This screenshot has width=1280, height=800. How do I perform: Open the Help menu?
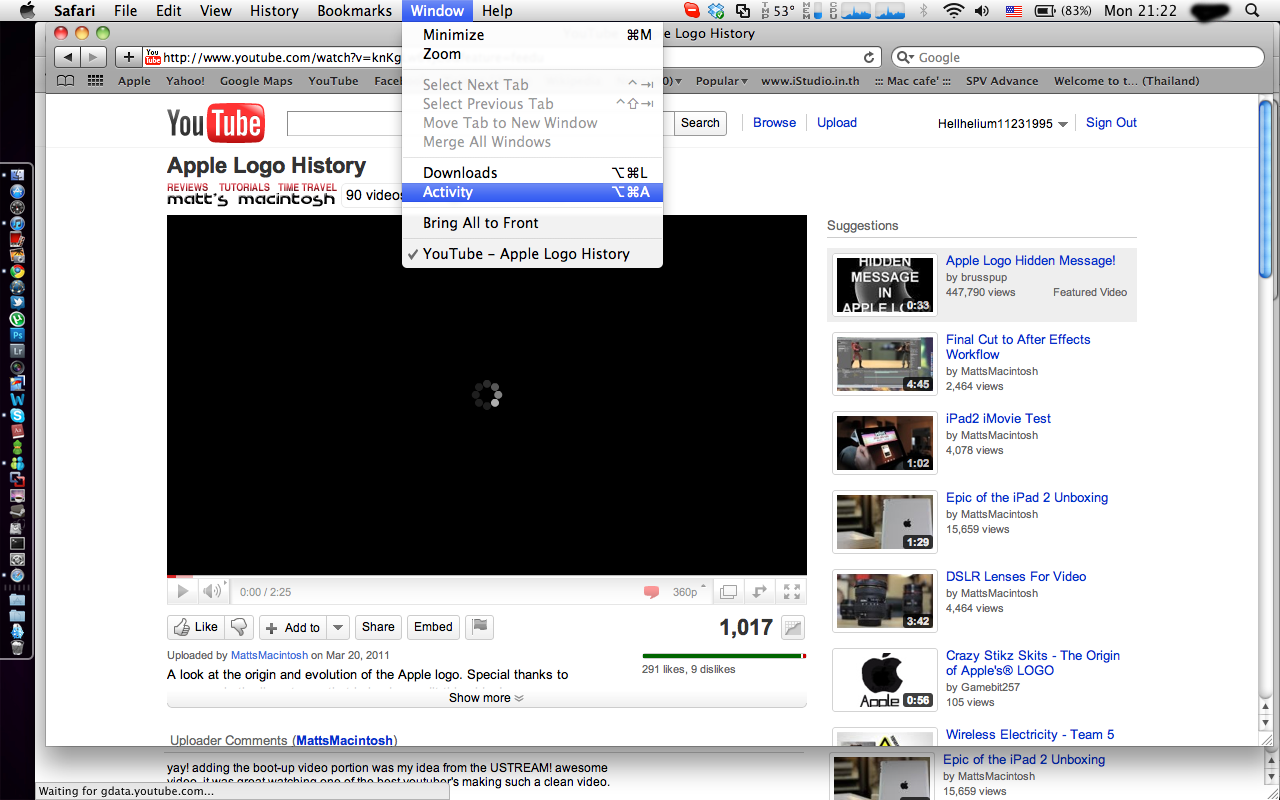pos(497,11)
